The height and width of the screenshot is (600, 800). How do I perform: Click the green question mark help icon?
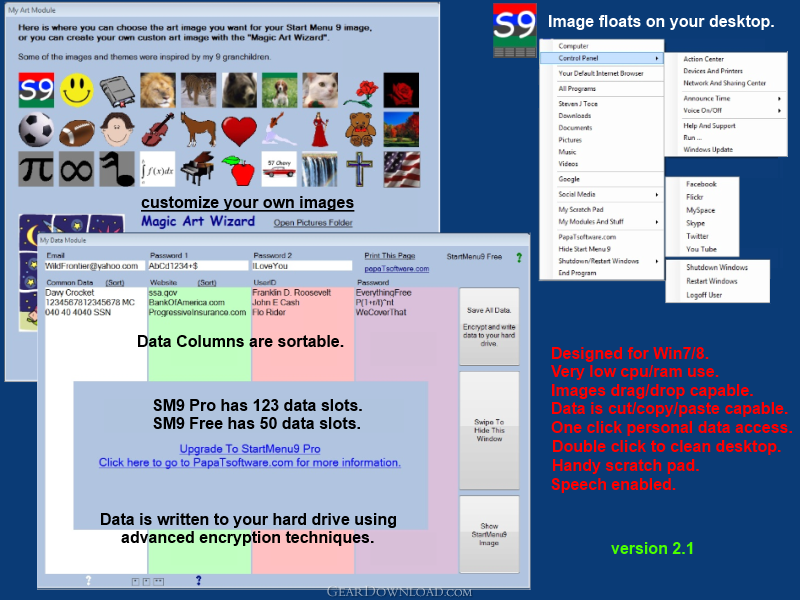pyautogui.click(x=519, y=258)
